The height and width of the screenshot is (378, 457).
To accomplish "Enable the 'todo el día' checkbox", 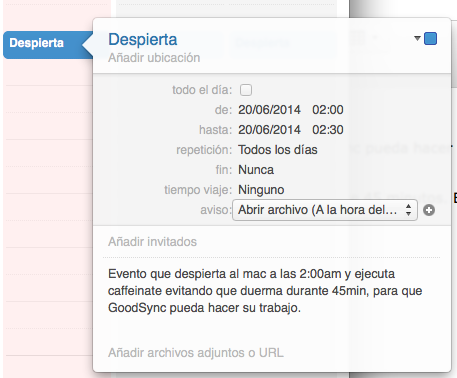I will [x=246, y=90].
